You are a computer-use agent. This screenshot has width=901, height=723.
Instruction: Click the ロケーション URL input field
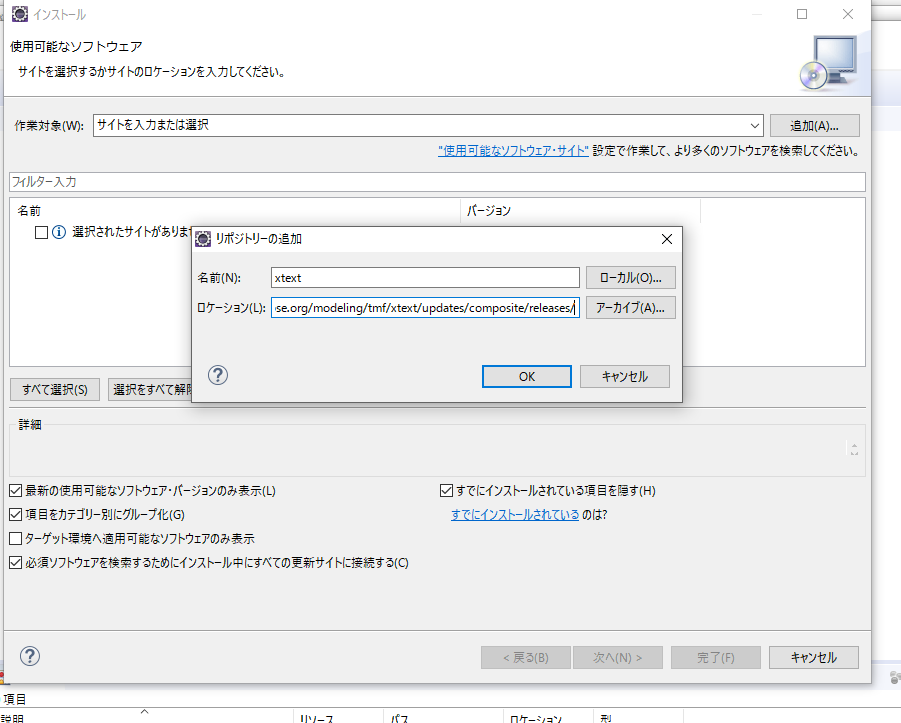click(425, 308)
